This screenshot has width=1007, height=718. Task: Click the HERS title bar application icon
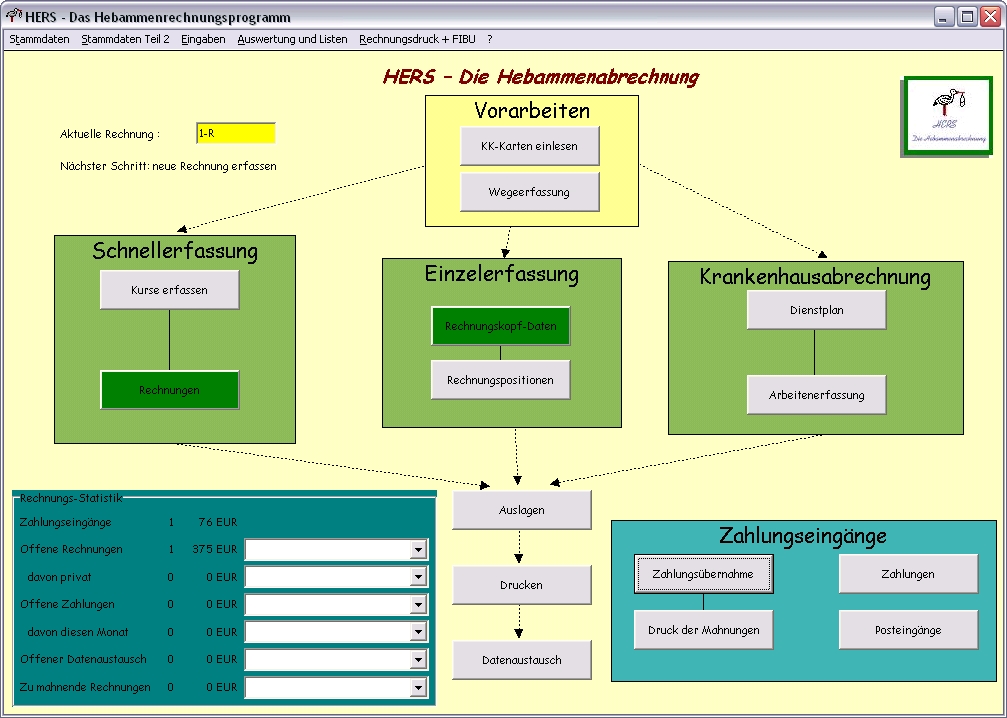[14, 17]
